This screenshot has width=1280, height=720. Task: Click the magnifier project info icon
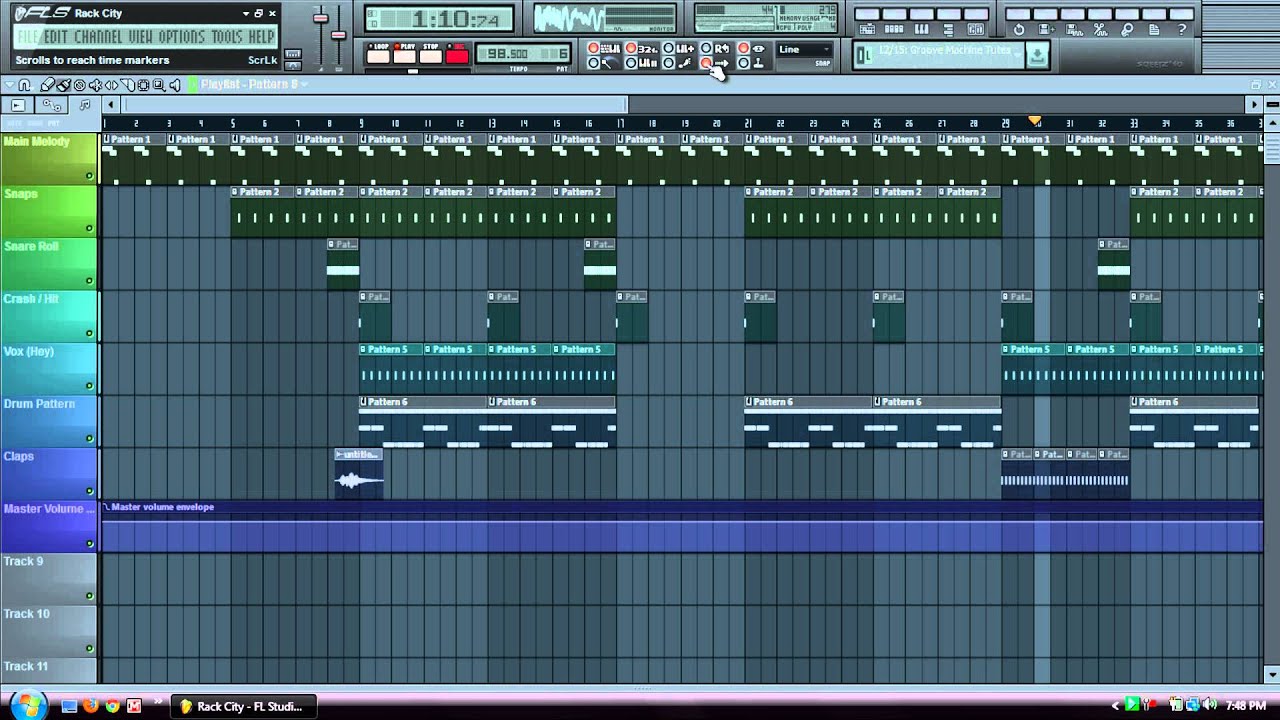1127,29
